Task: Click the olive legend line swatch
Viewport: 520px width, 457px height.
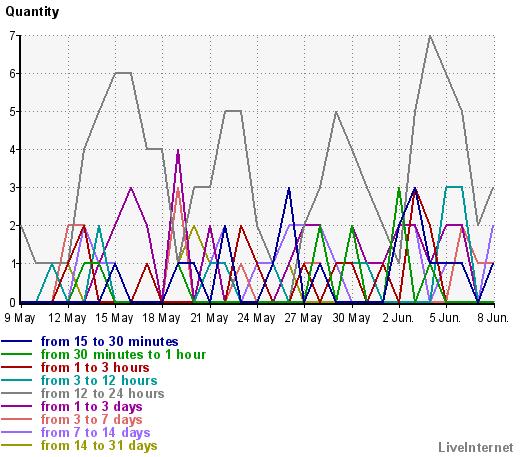Action: 17,445
